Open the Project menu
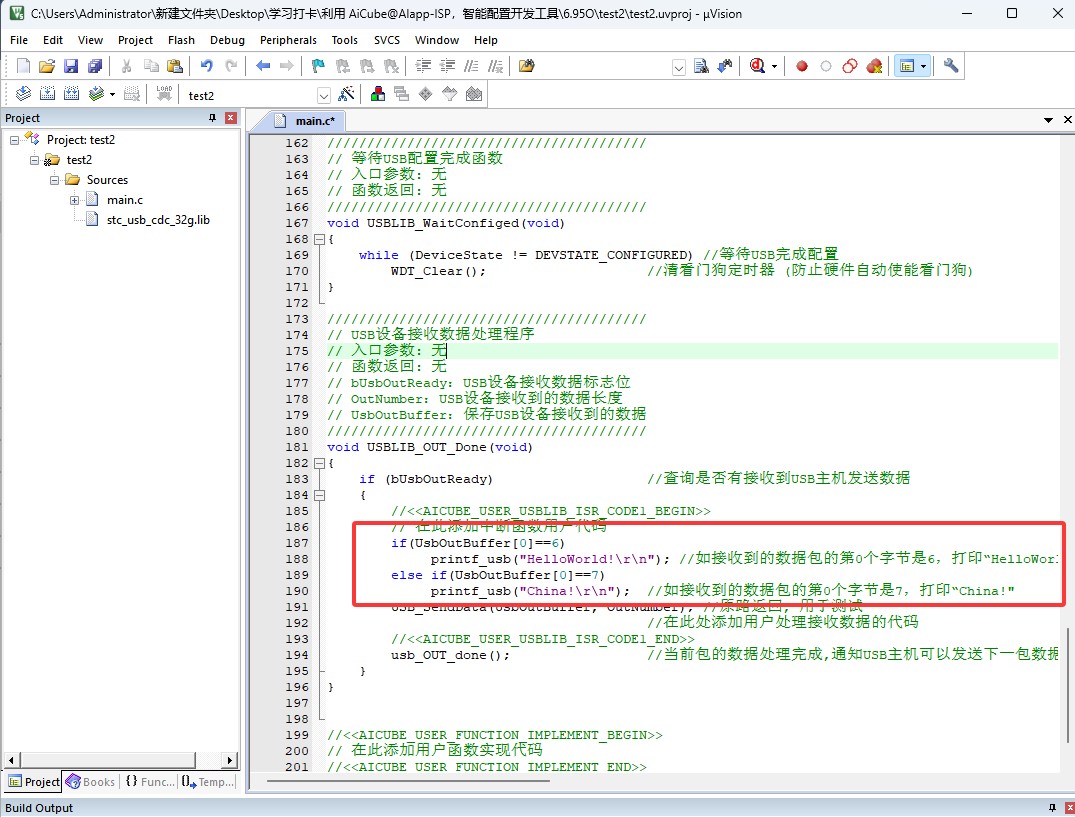1075x817 pixels. point(135,40)
